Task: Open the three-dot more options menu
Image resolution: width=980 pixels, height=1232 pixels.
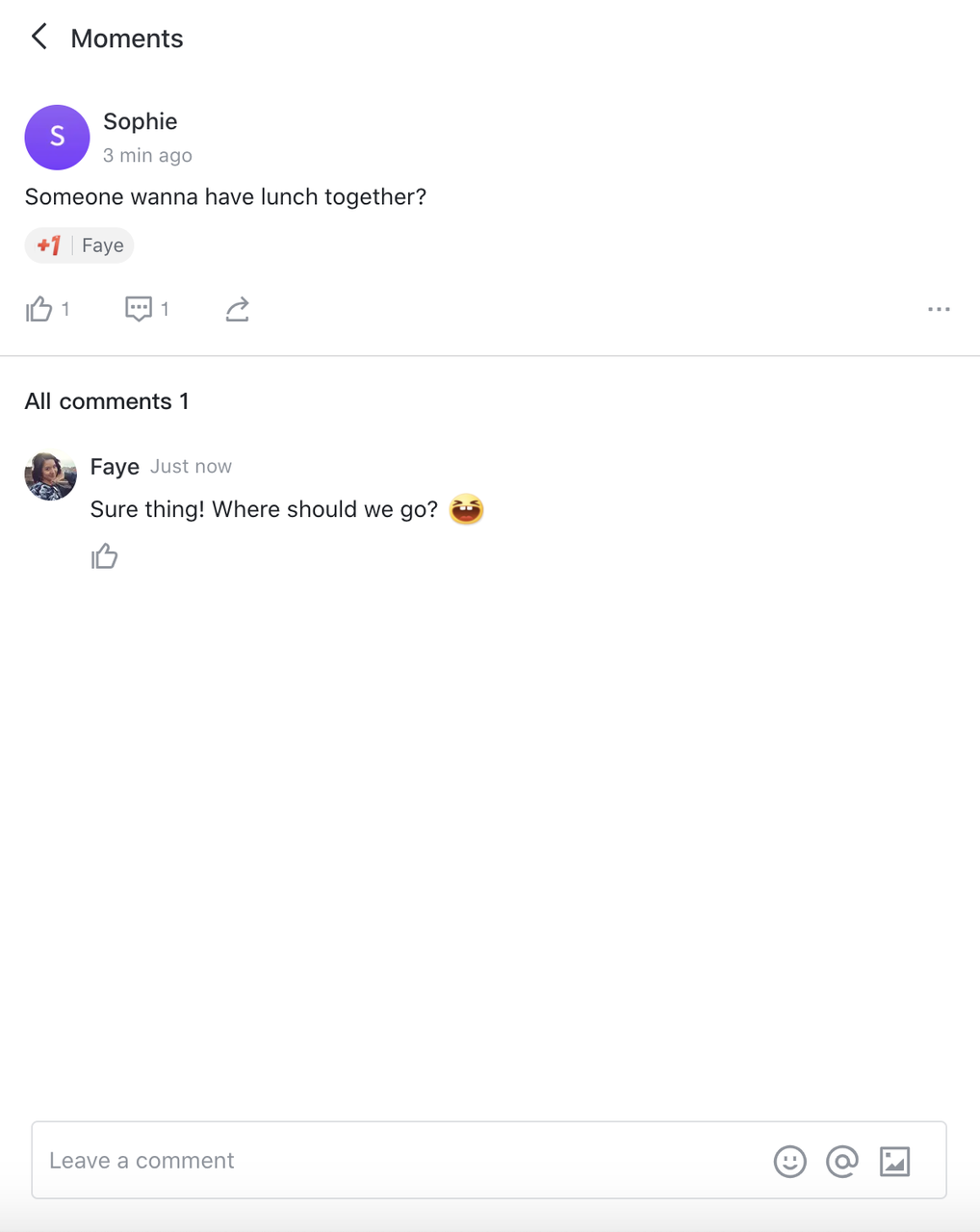Action: click(x=939, y=309)
